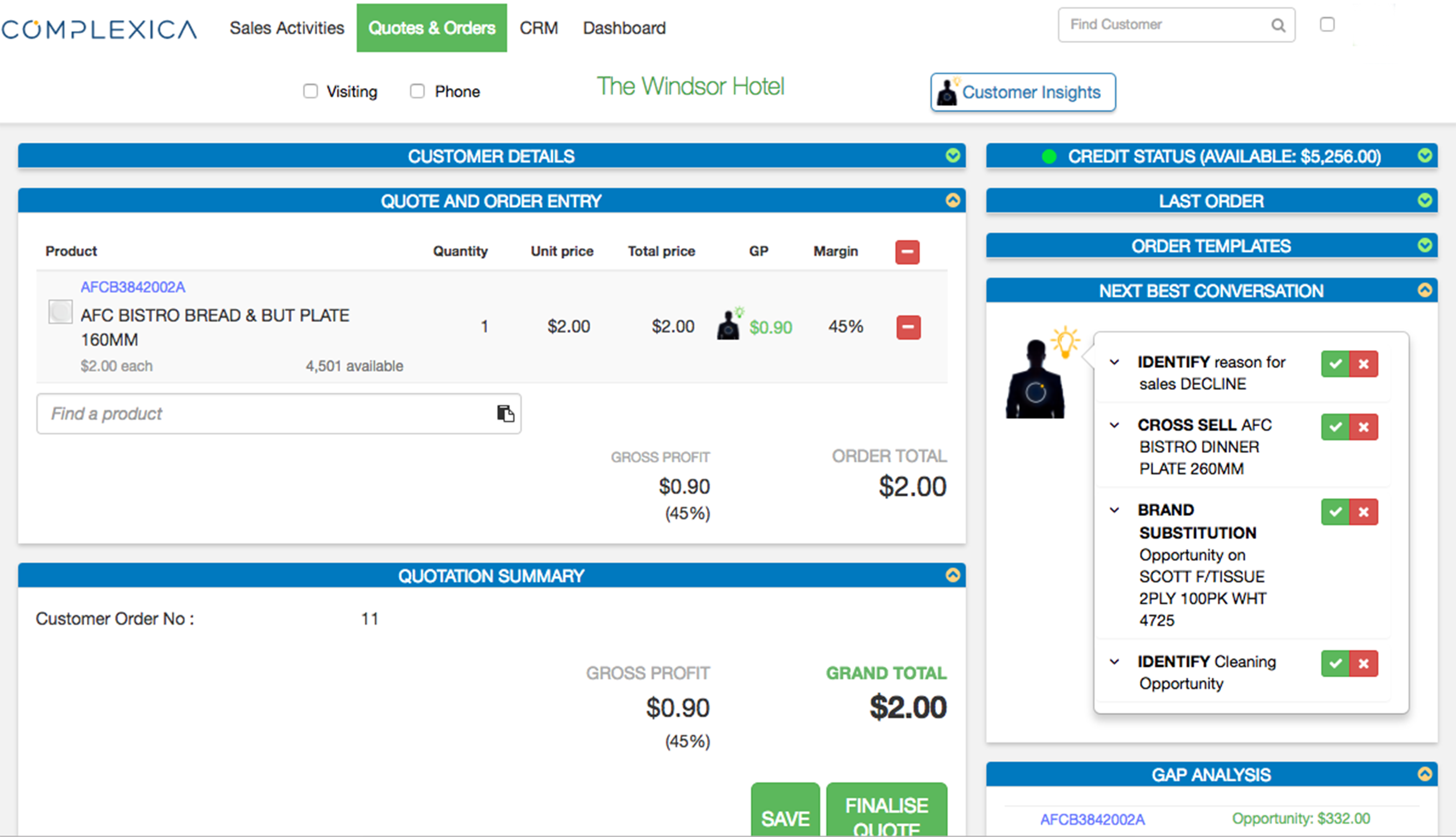This screenshot has width=1456, height=837.
Task: Click the Product column header
Action: [71, 251]
